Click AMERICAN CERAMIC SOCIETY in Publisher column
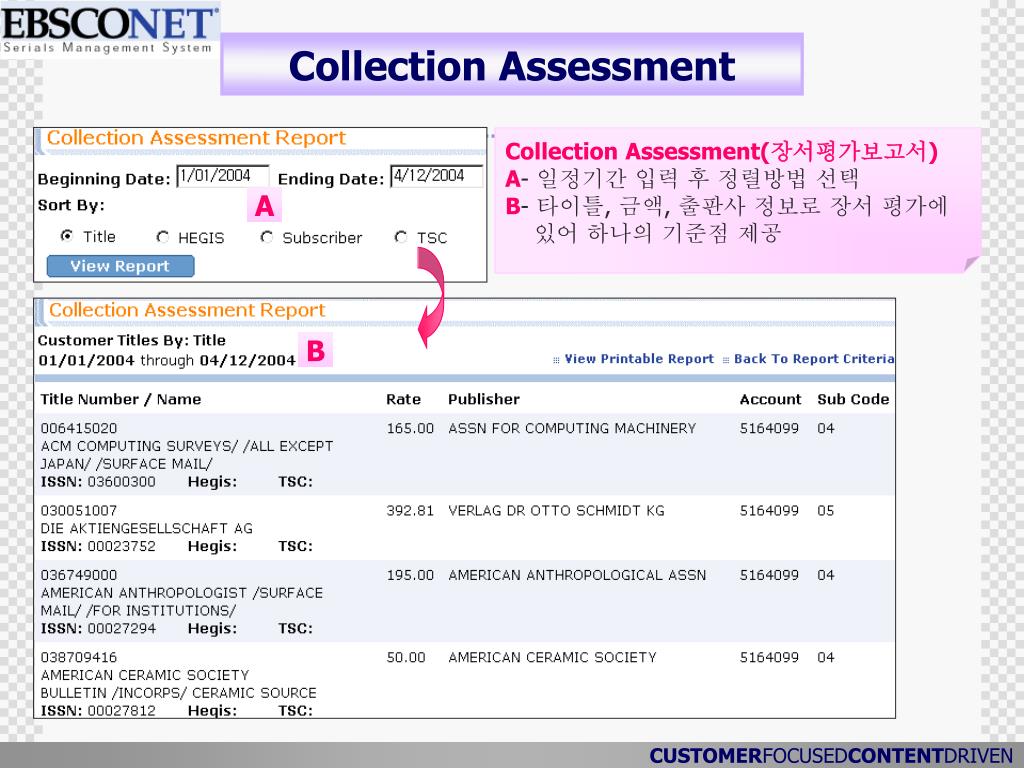This screenshot has height=768, width=1024. 552,658
